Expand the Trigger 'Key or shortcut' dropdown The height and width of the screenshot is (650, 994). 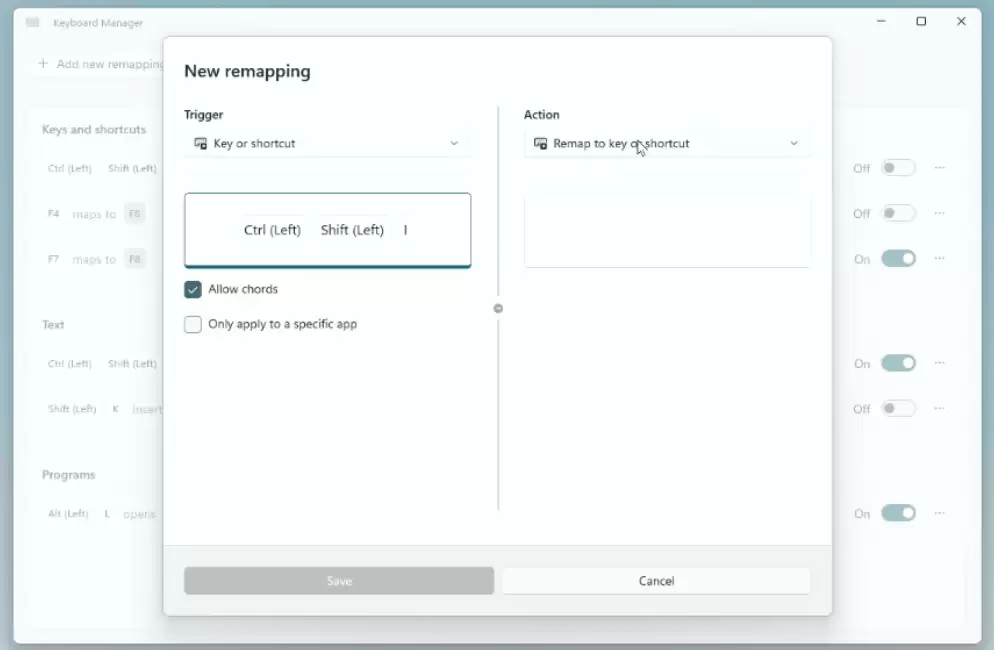click(327, 143)
